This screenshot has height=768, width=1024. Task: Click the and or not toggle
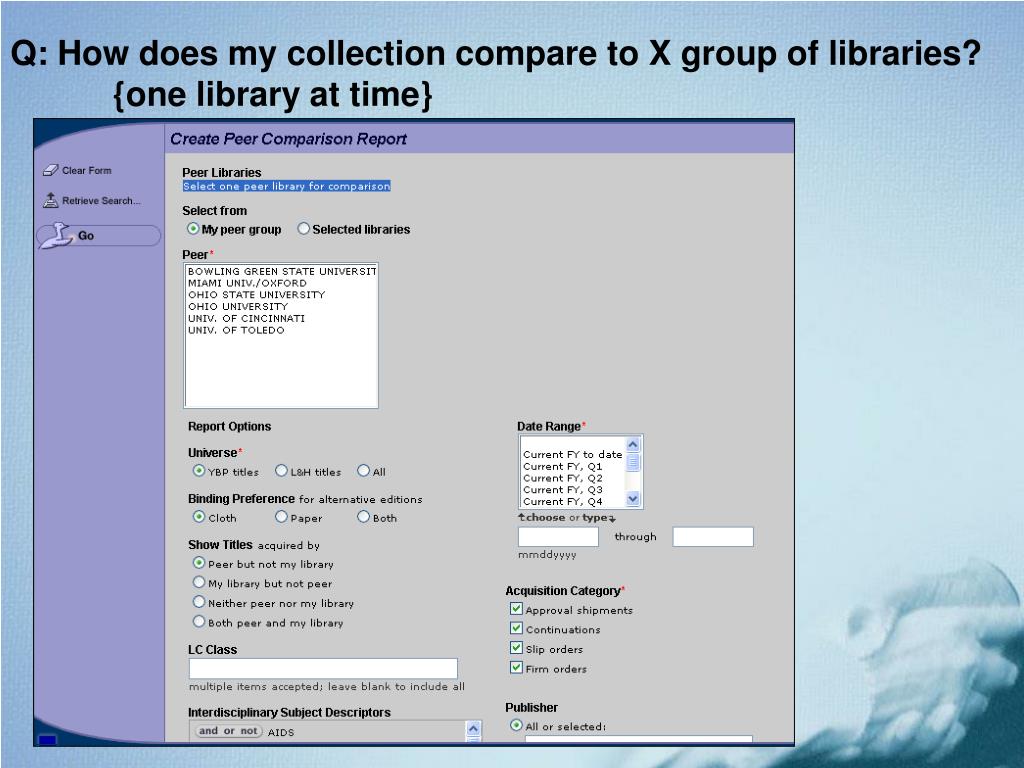coord(228,731)
